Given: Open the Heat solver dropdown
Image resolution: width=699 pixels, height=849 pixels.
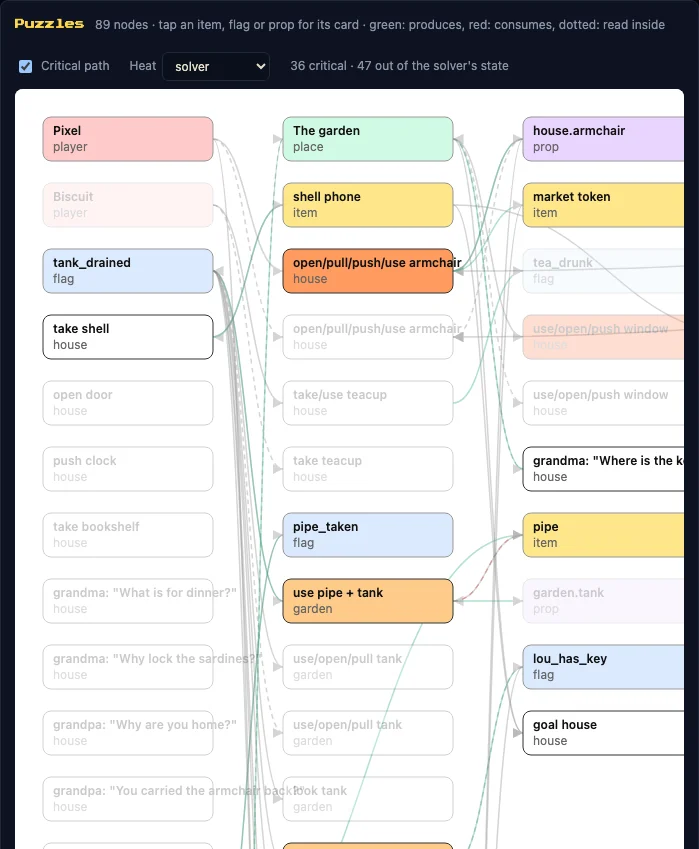Looking at the screenshot, I should click(x=215, y=67).
